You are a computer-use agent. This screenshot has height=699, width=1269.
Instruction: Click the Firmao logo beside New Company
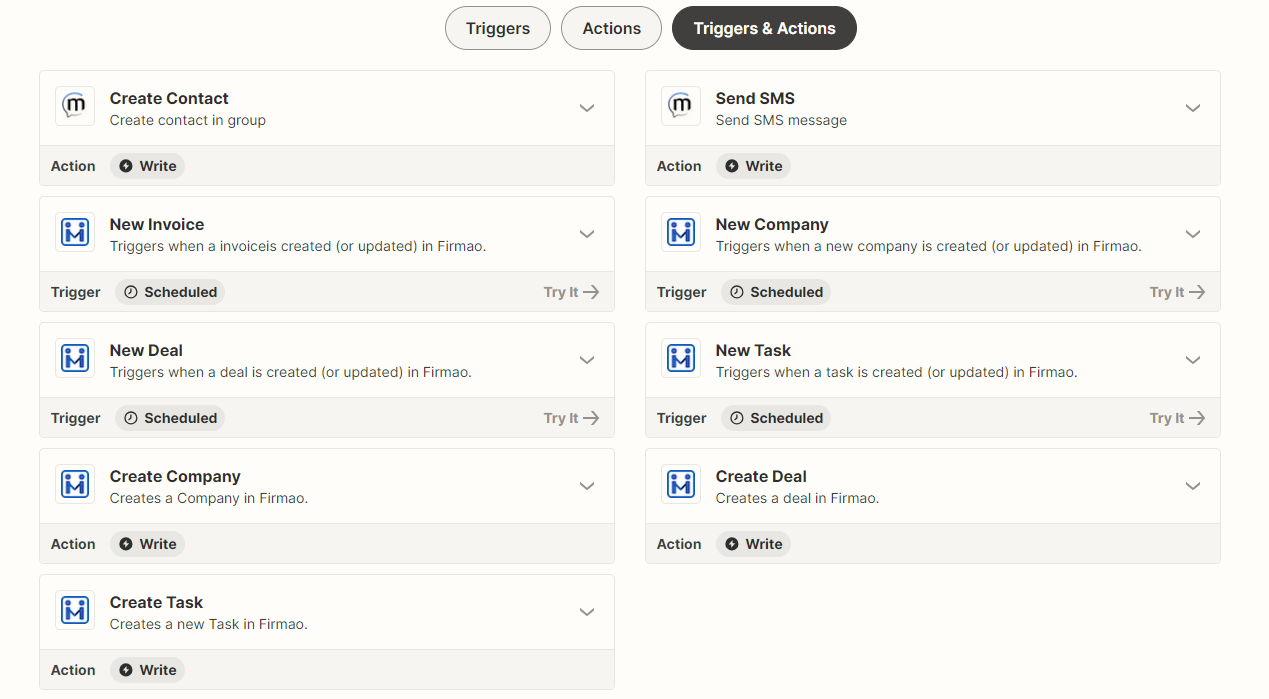[x=681, y=232]
